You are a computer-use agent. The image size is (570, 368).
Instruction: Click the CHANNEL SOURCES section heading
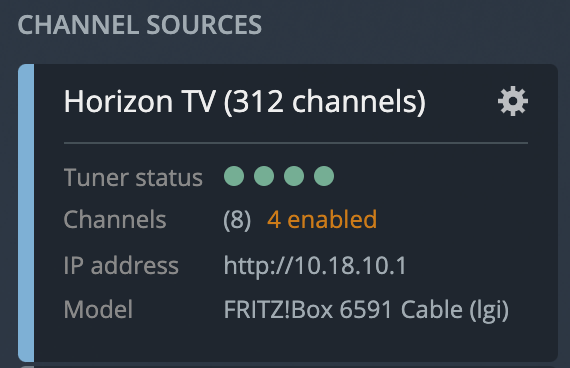click(x=140, y=25)
